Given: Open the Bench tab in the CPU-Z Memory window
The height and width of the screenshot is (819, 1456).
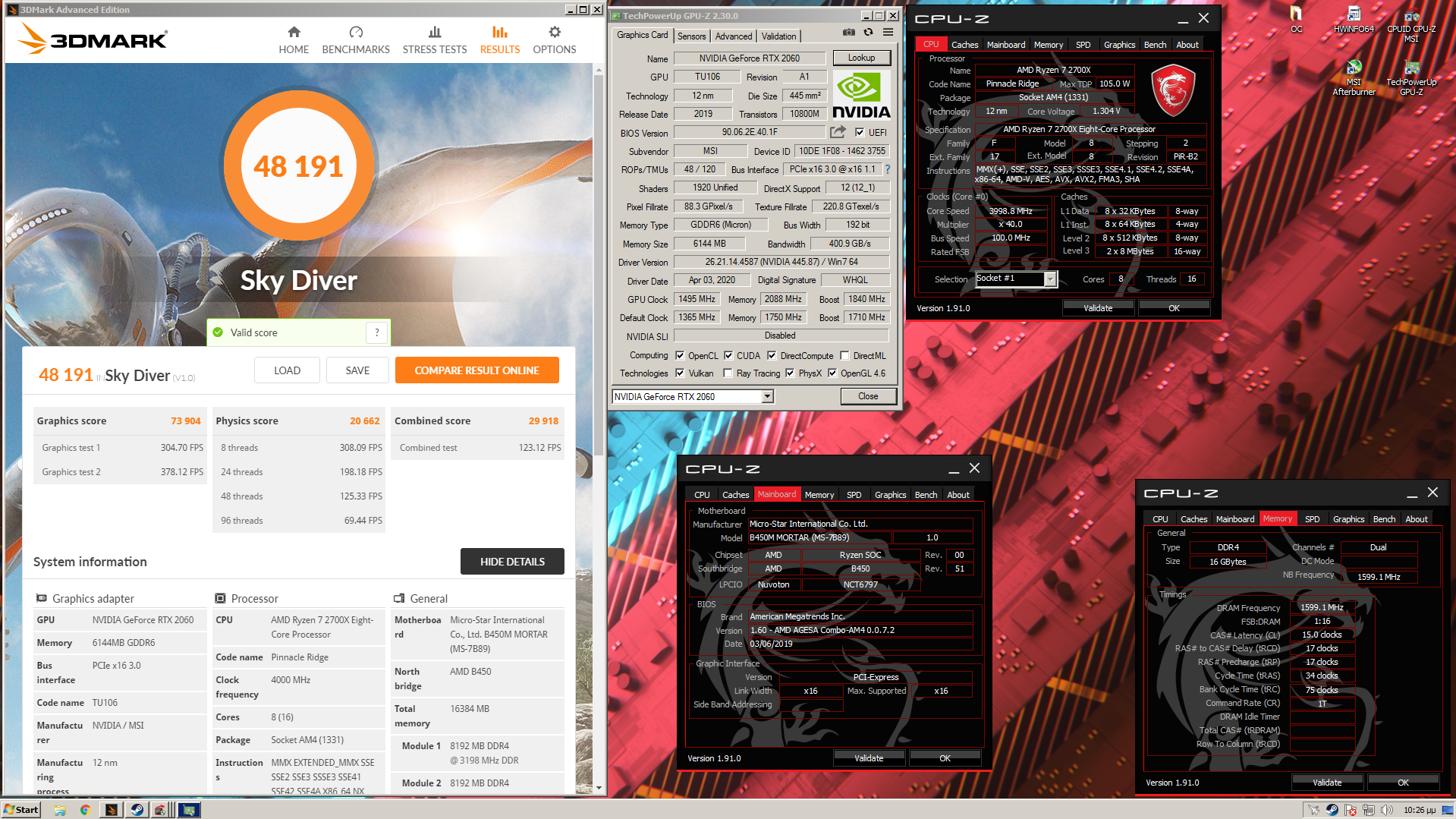Looking at the screenshot, I should (x=1384, y=519).
